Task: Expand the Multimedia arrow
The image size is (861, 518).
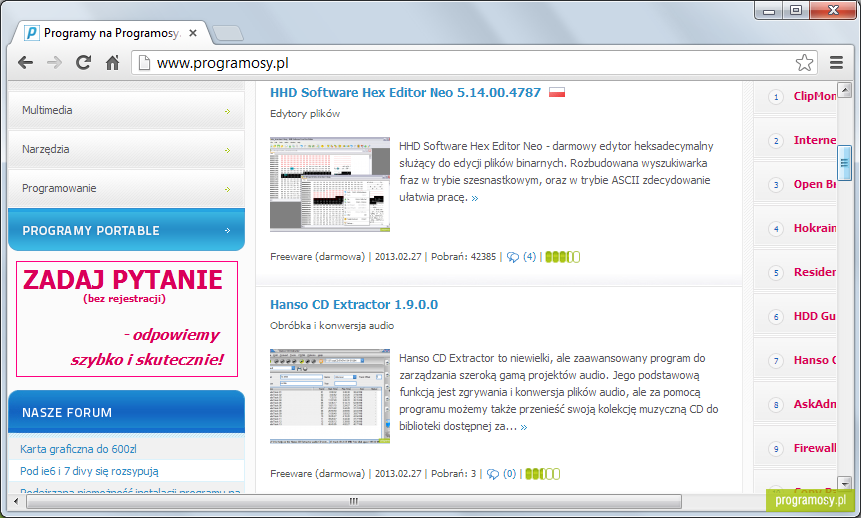Action: coord(227,112)
